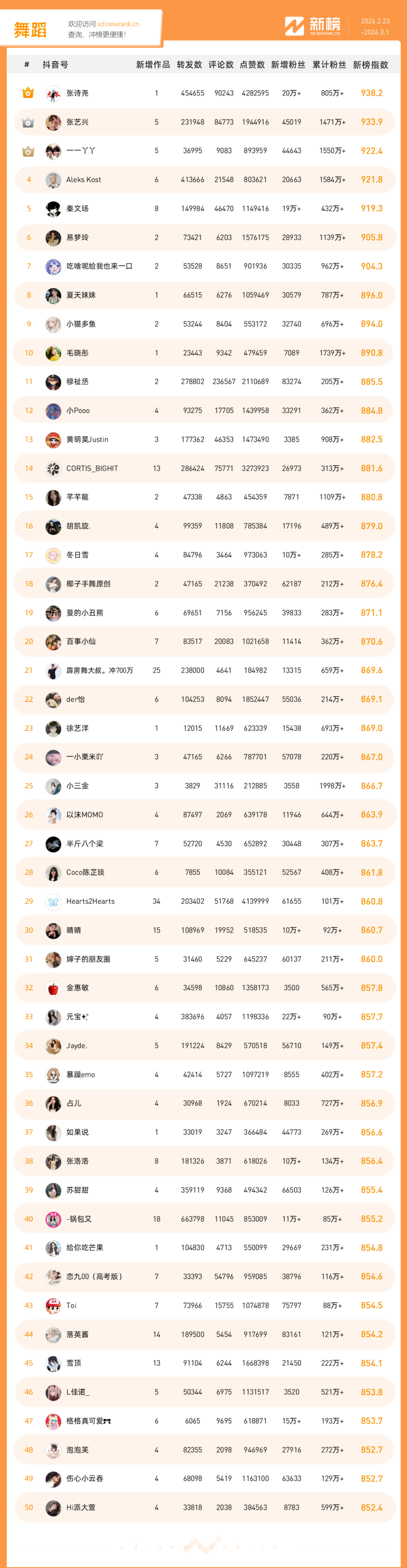Click the 938.2 index score
This screenshot has width=407, height=1568.
coord(371,93)
